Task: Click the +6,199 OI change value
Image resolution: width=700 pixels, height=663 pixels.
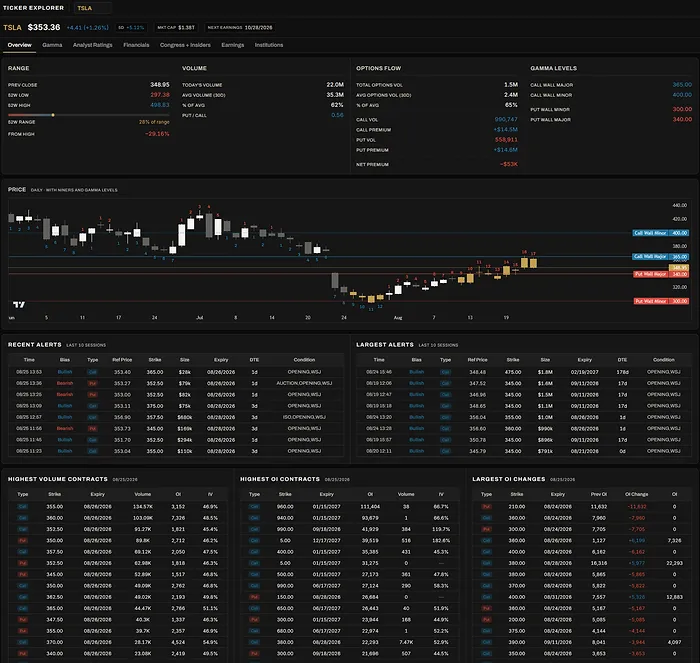Action: point(637,541)
